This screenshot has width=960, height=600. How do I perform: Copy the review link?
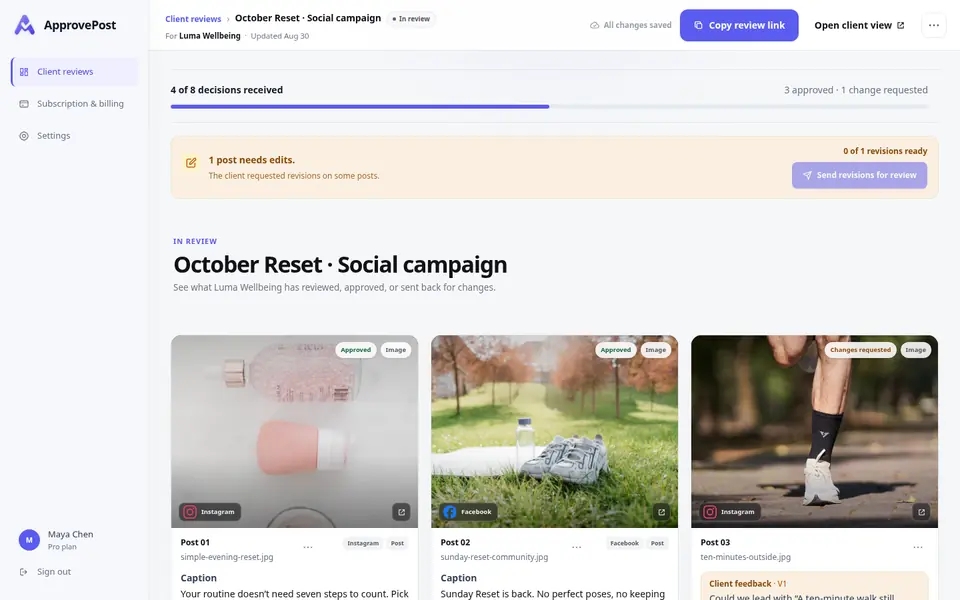coord(739,25)
